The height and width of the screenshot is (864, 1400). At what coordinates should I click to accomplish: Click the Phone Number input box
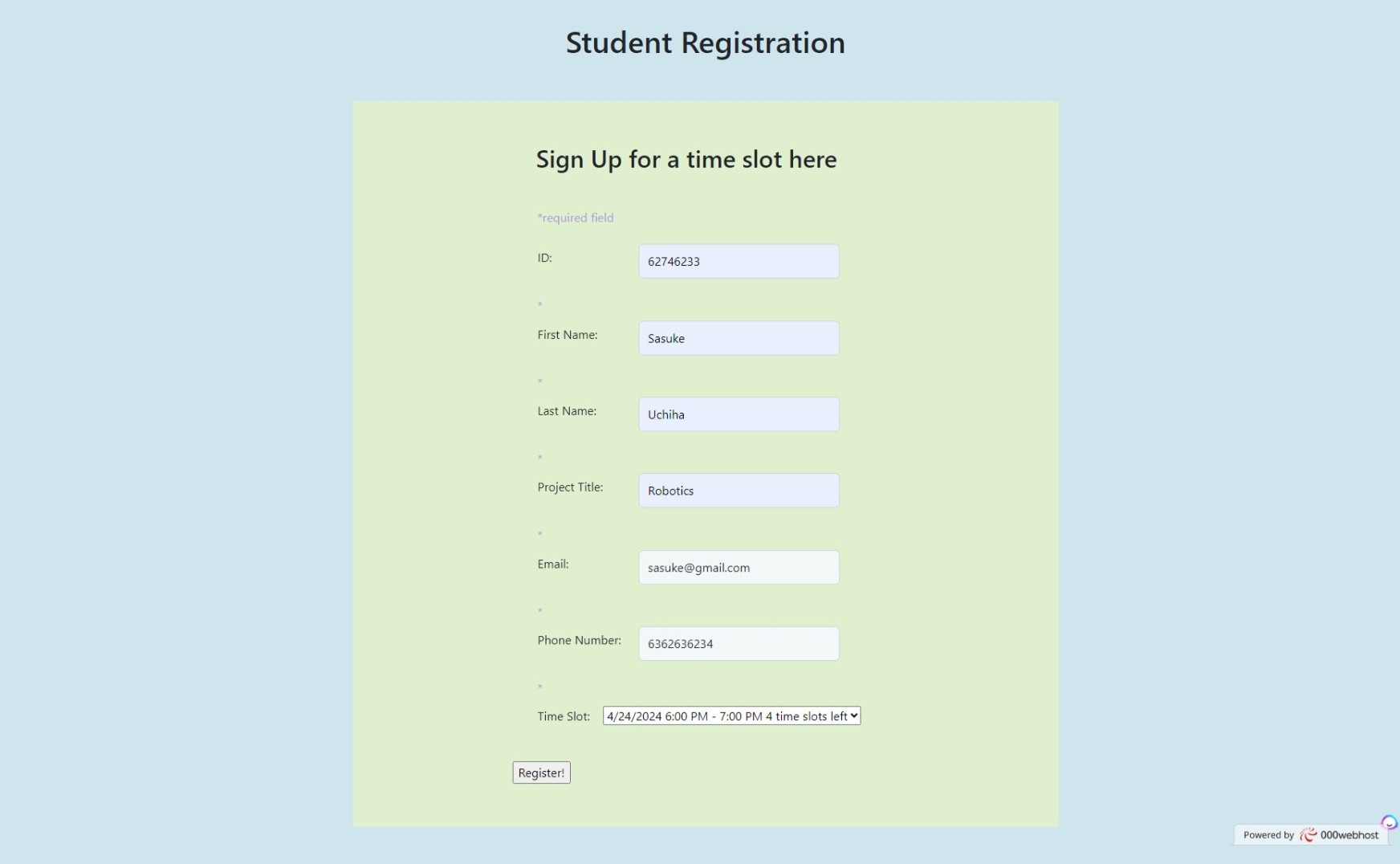click(x=739, y=644)
